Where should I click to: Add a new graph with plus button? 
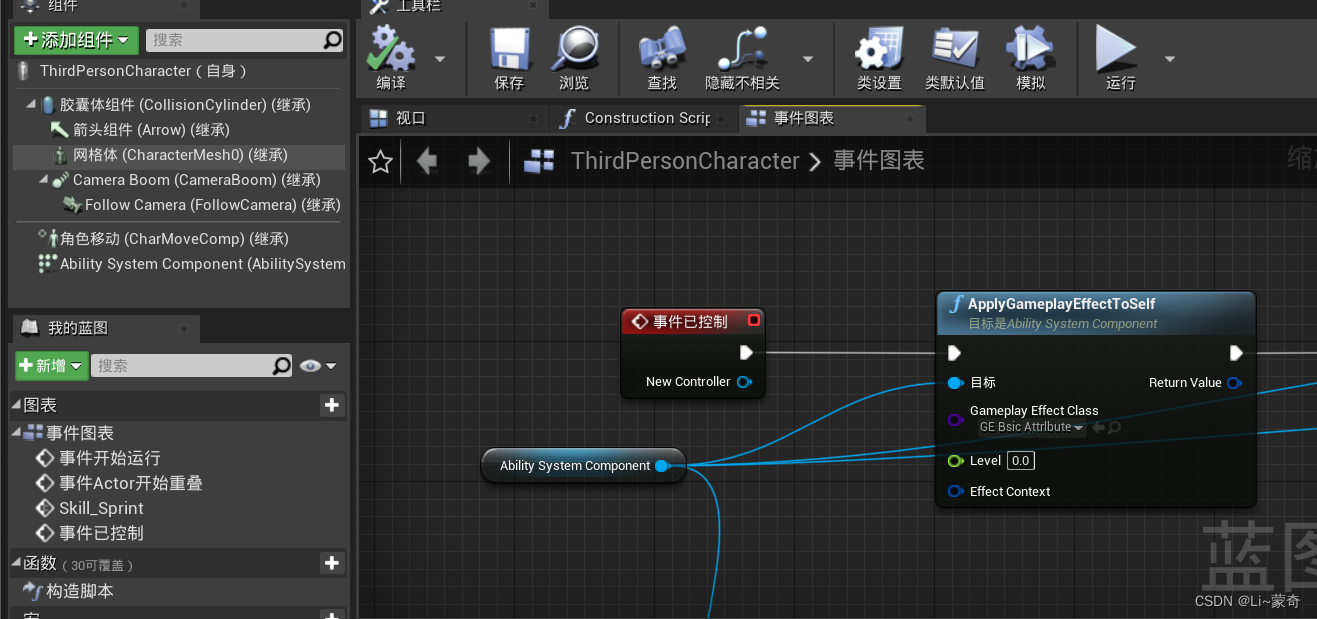click(332, 405)
